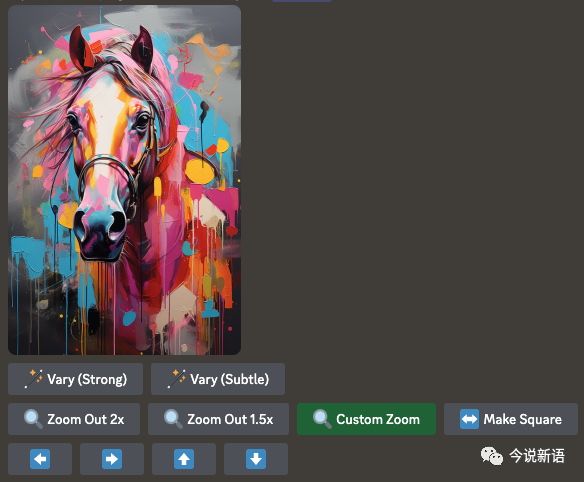Pan the image left with the left arrow
Image resolution: width=584 pixels, height=482 pixels.
pos(40,459)
